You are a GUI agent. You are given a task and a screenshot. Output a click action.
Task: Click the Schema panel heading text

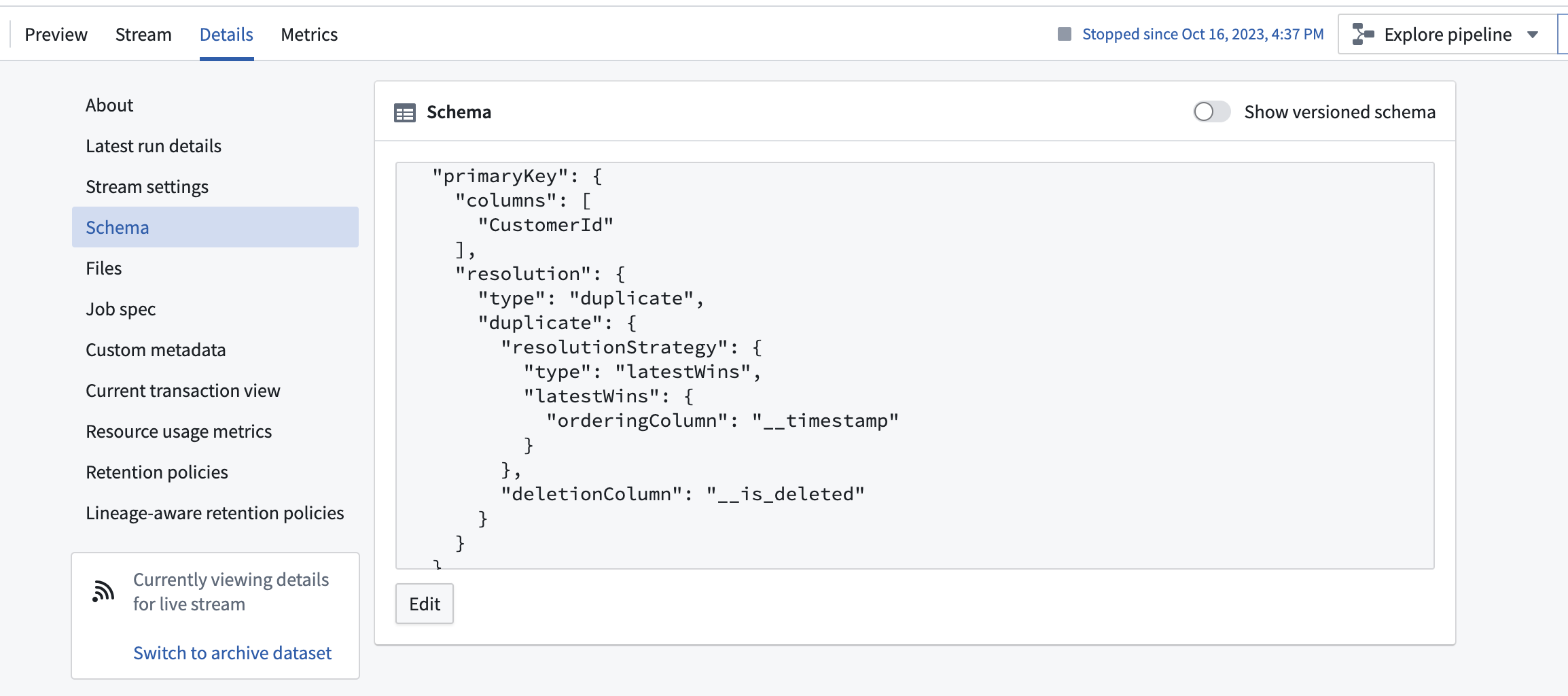(459, 111)
